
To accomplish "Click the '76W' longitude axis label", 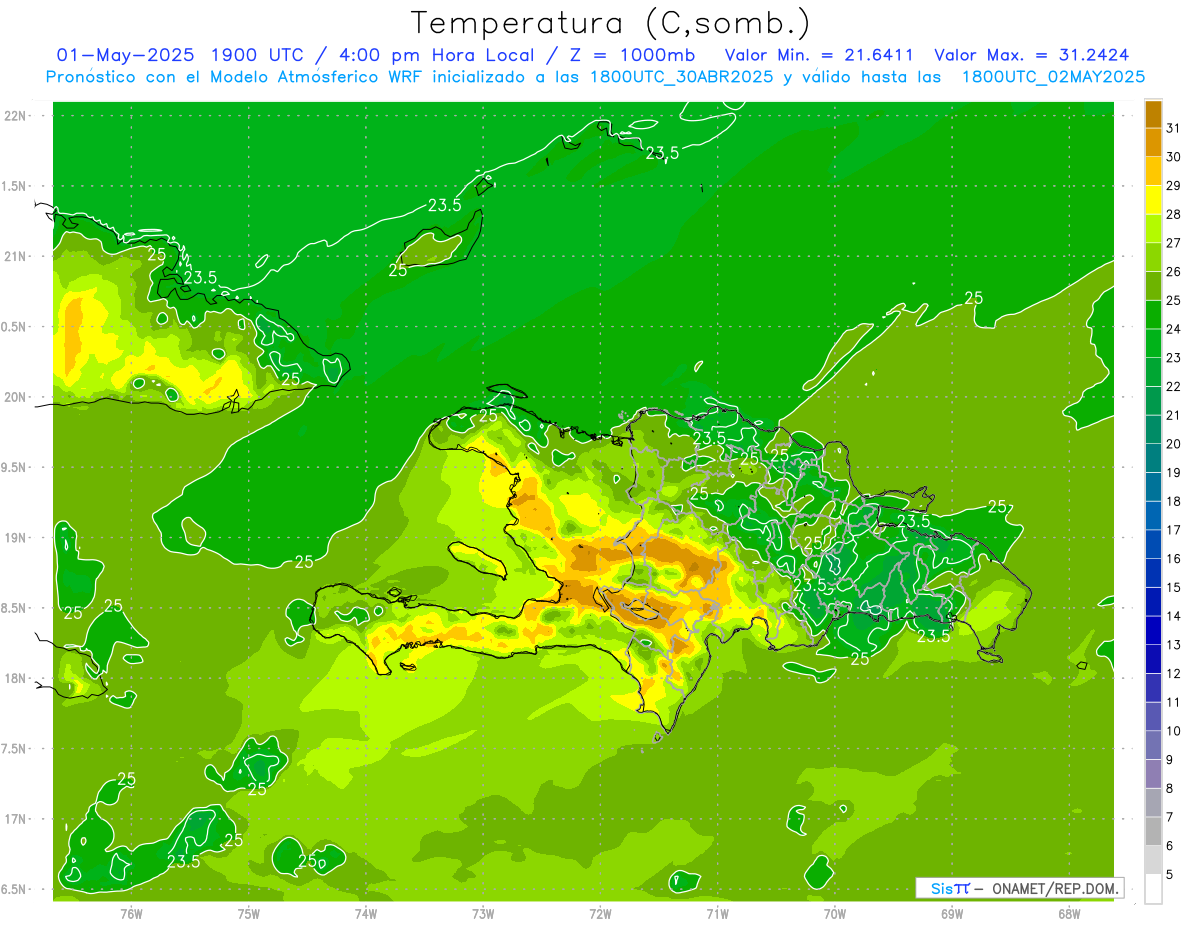I will (131, 913).
